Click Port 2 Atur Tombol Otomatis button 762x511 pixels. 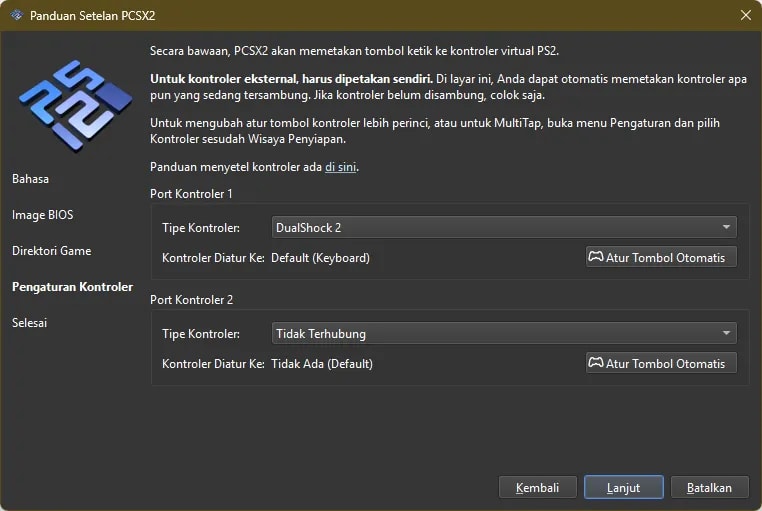pos(661,363)
